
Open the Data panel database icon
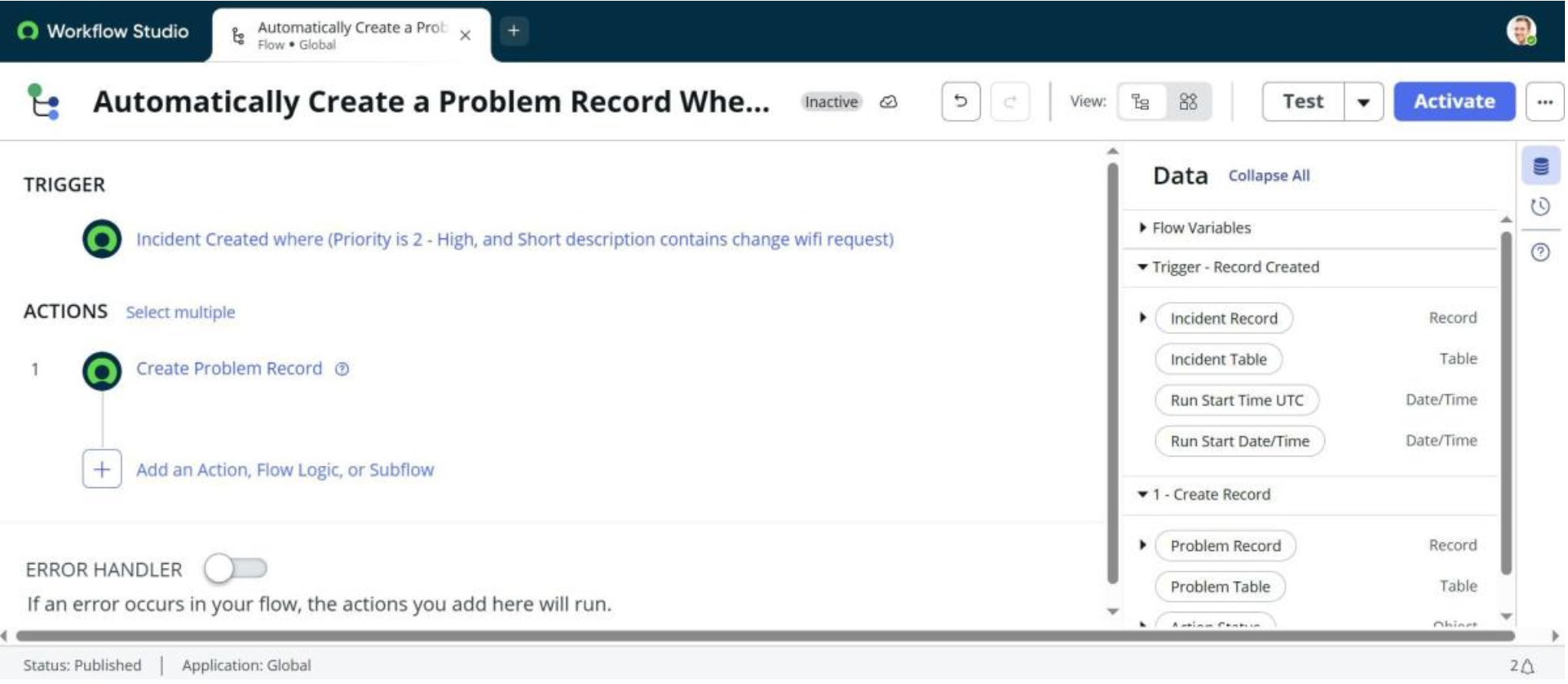coord(1541,166)
